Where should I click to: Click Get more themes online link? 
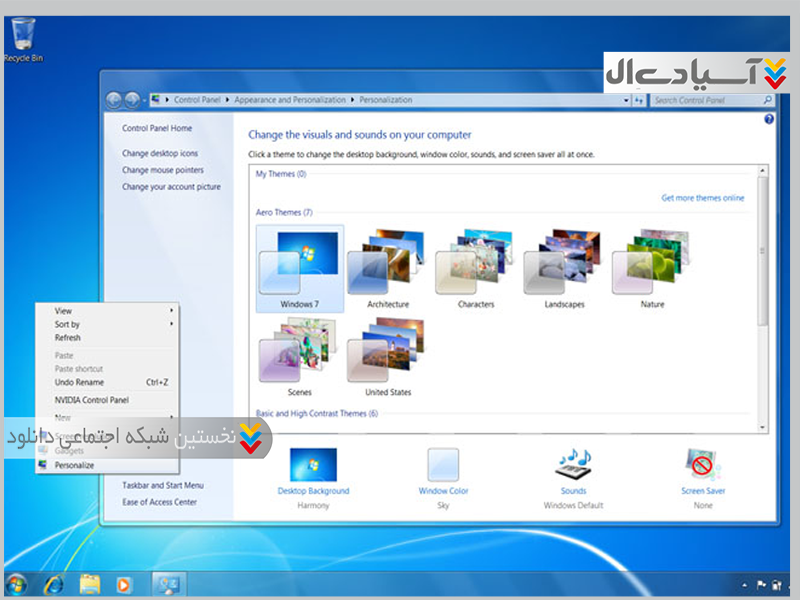[702, 198]
